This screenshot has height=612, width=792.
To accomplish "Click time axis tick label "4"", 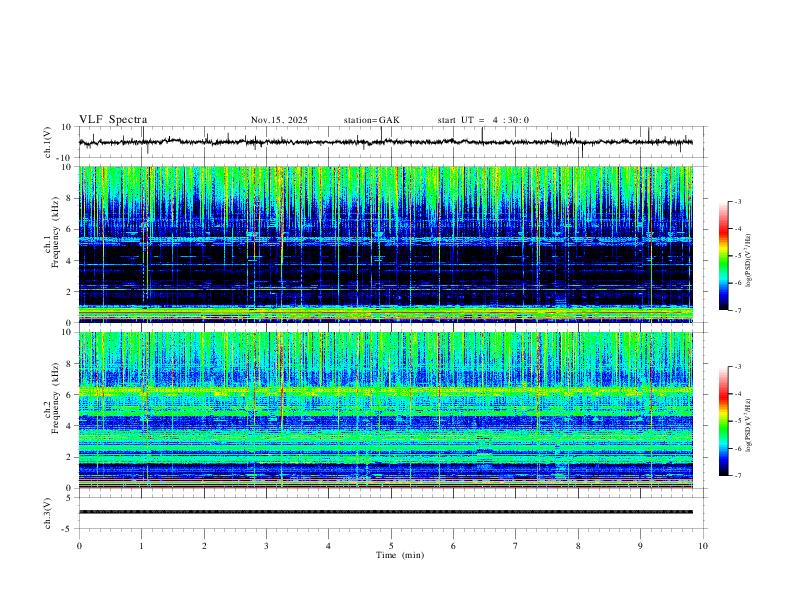I will pyautogui.click(x=329, y=546).
